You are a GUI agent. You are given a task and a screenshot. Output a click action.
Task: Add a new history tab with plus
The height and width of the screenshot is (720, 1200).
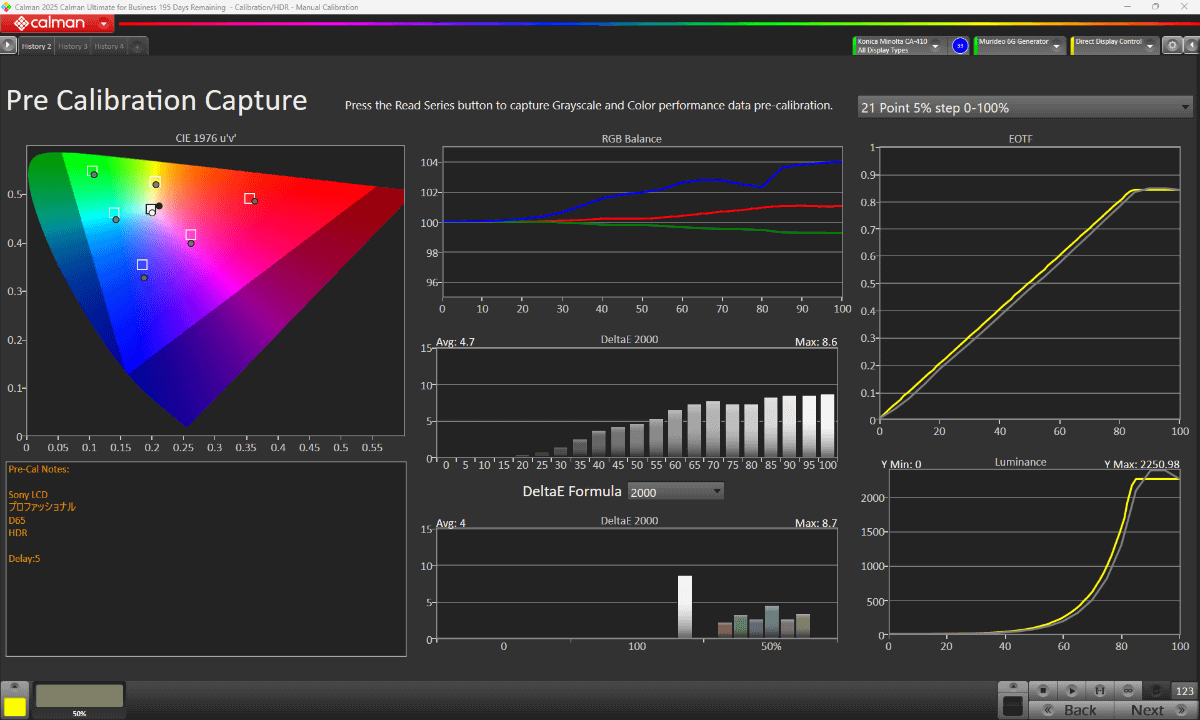point(137,46)
